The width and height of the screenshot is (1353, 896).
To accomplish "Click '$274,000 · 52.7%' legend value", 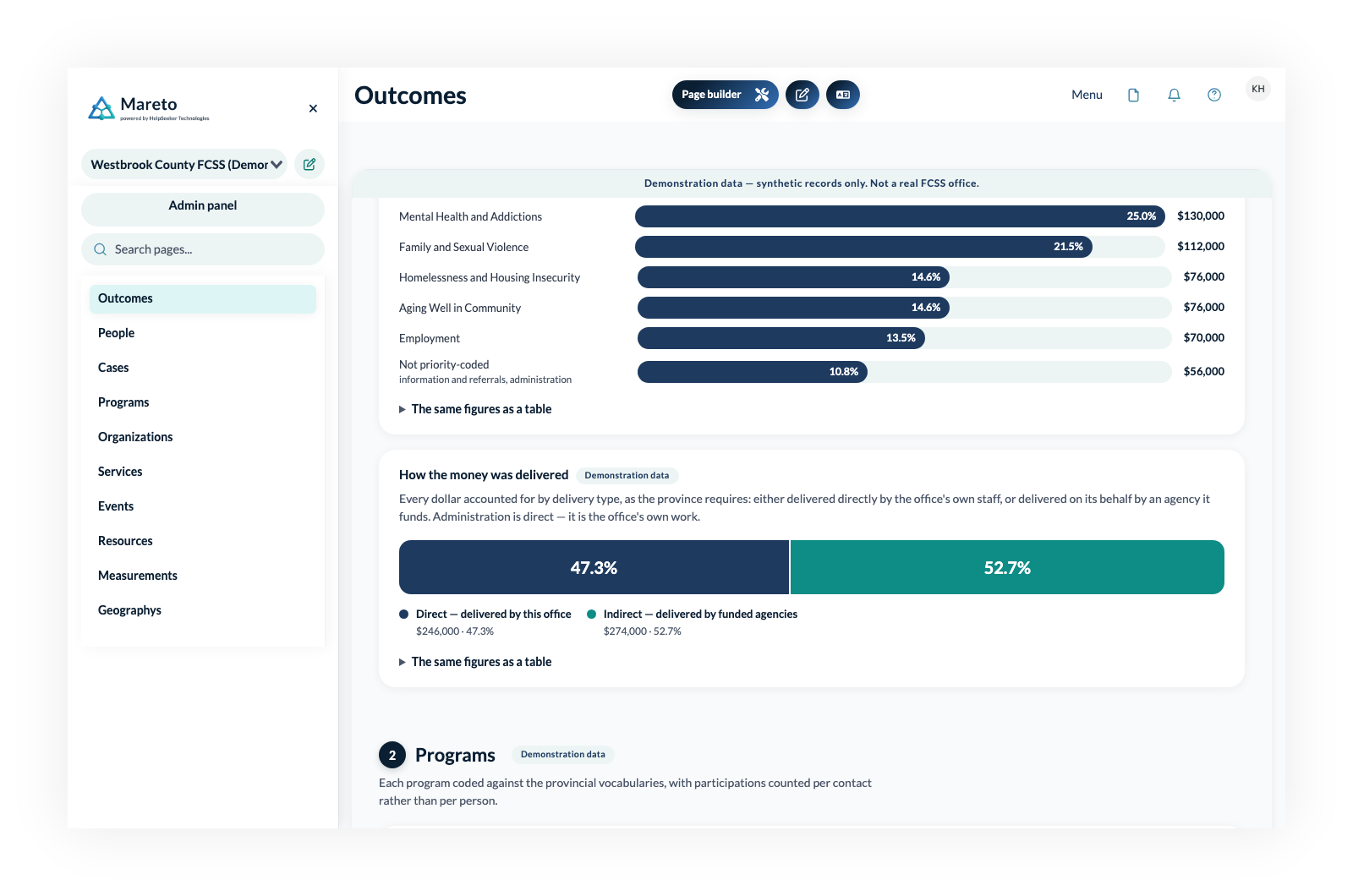I will tap(643, 631).
